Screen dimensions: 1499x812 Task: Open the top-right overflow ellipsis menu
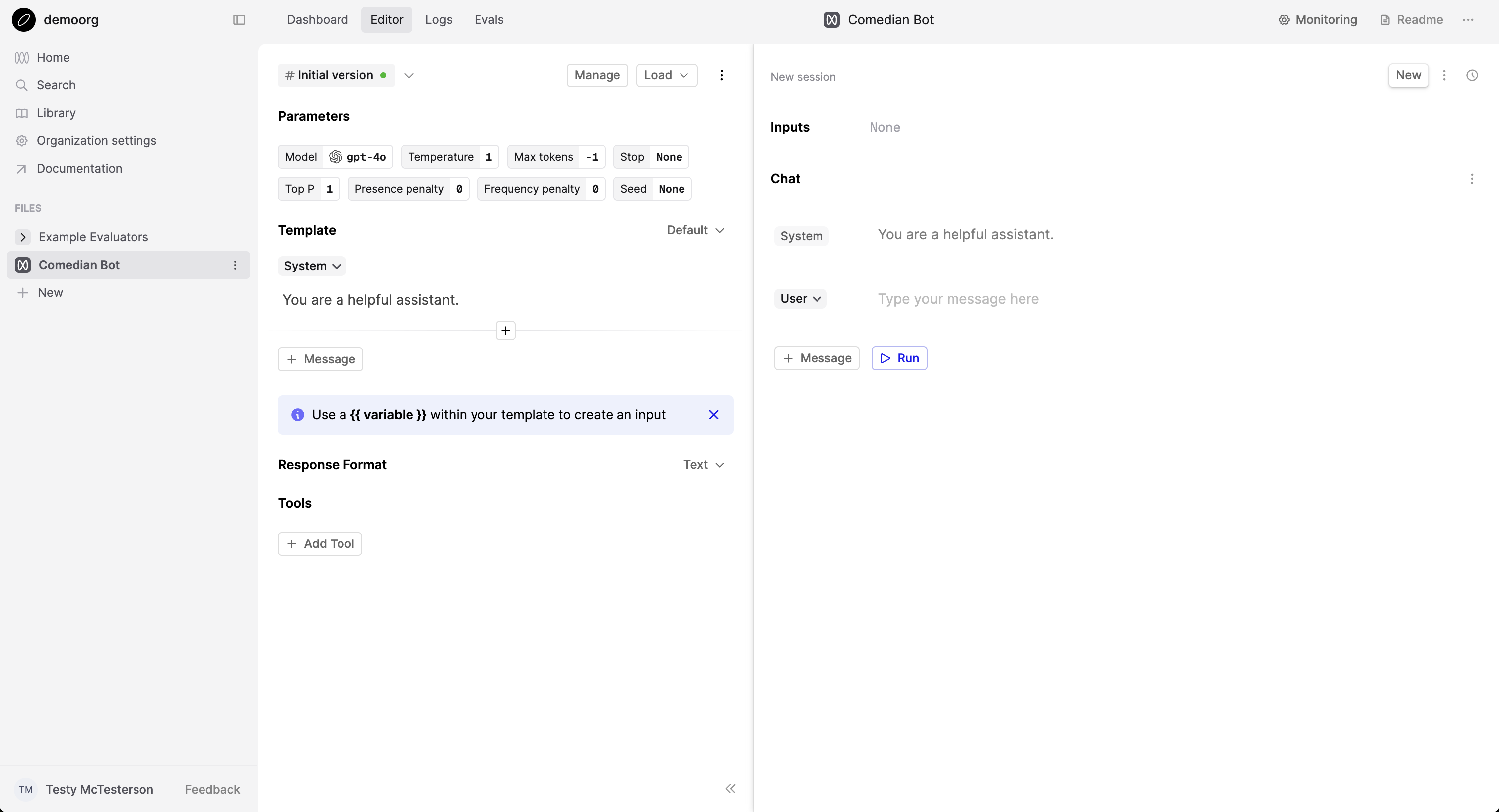[1469, 19]
